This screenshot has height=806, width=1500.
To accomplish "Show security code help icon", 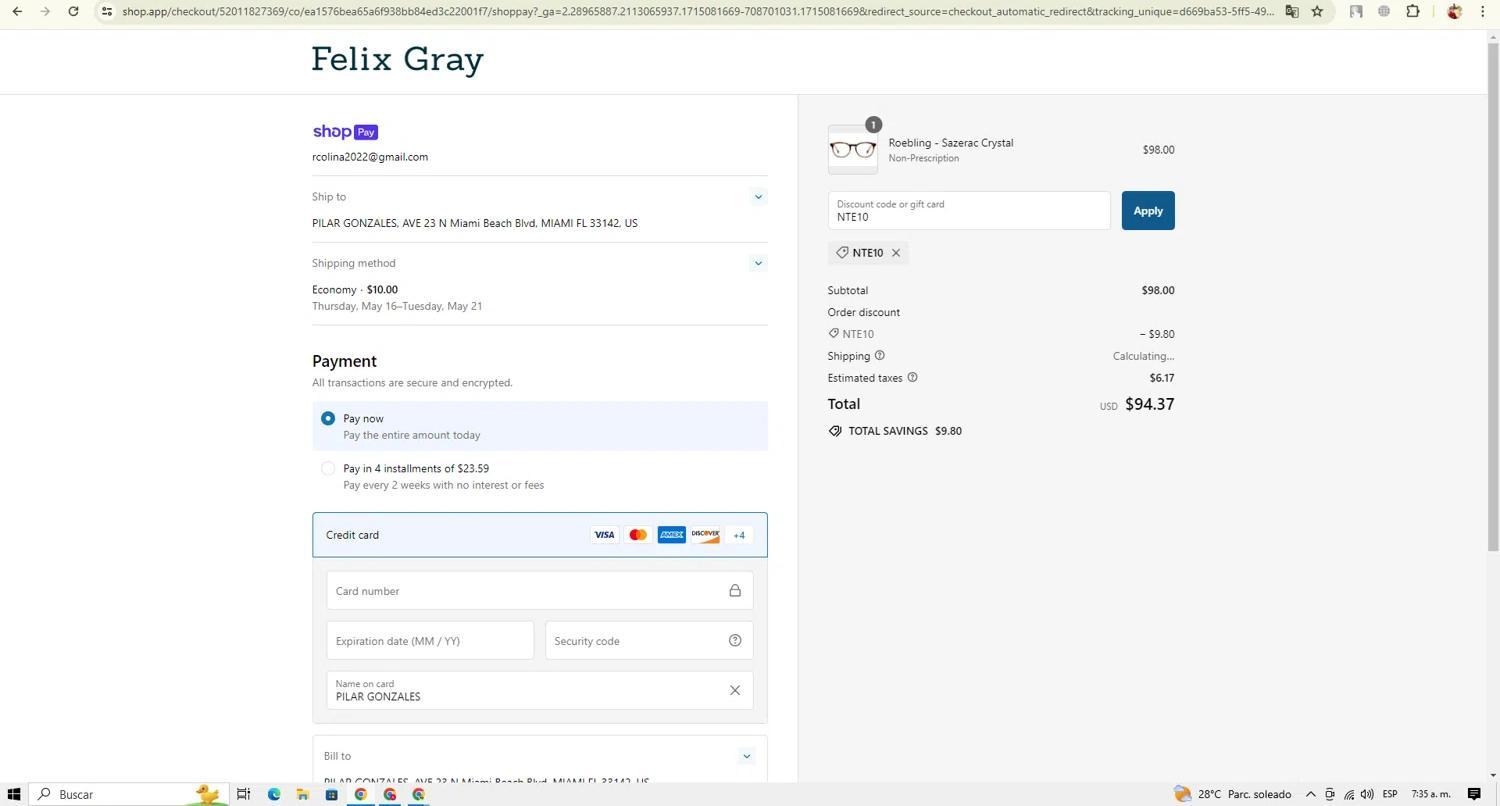I will click(x=735, y=641).
